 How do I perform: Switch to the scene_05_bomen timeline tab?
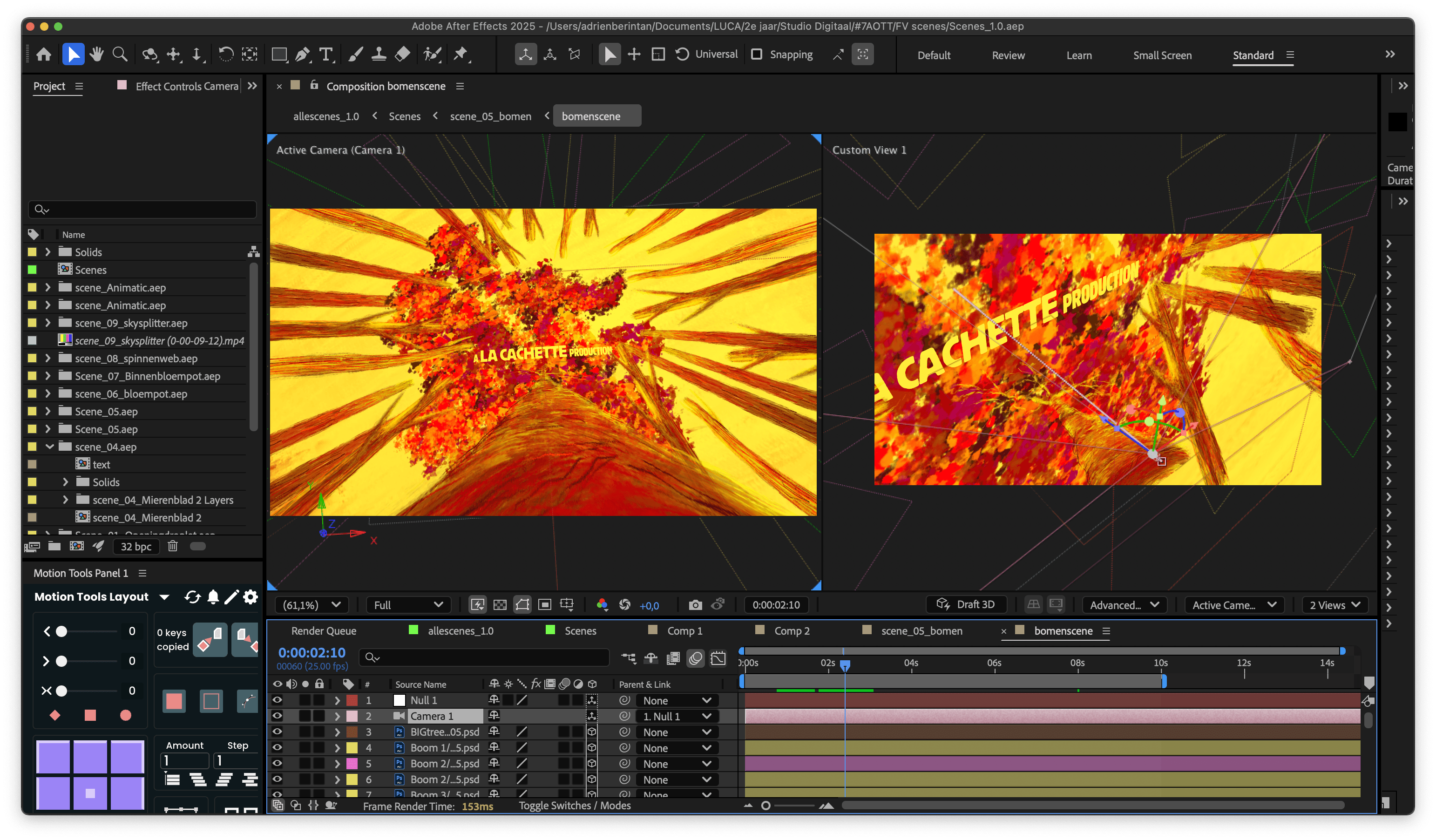tap(921, 631)
